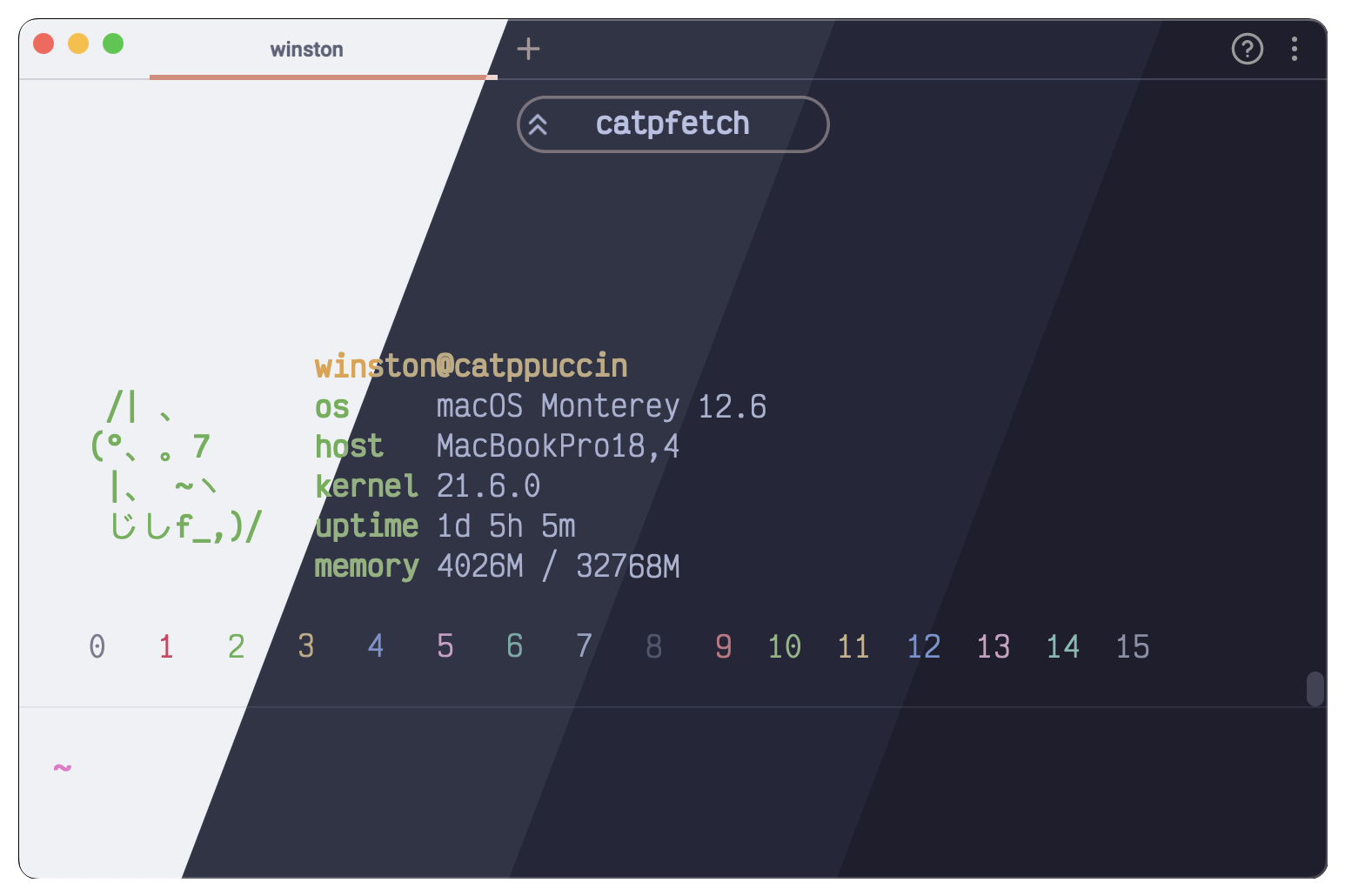This screenshot has height=896, width=1345.
Task: Click pink color index 13
Action: (x=994, y=646)
